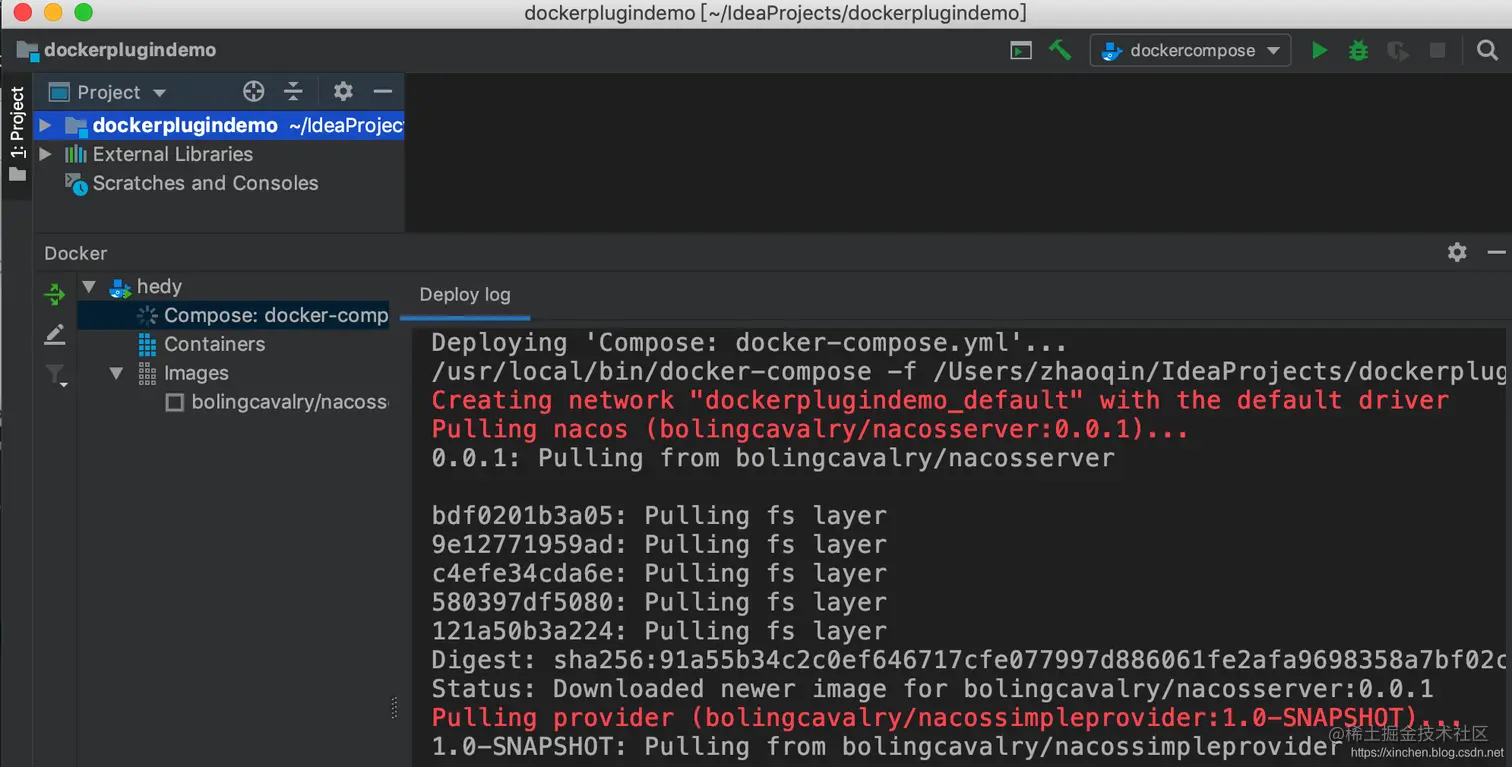Click the Project view settings gear icon
This screenshot has height=767, width=1512.
[343, 91]
